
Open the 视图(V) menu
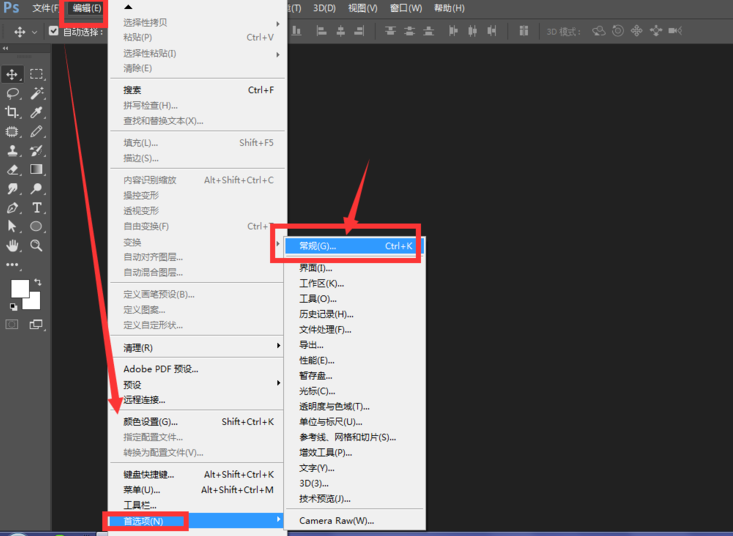[x=363, y=8]
